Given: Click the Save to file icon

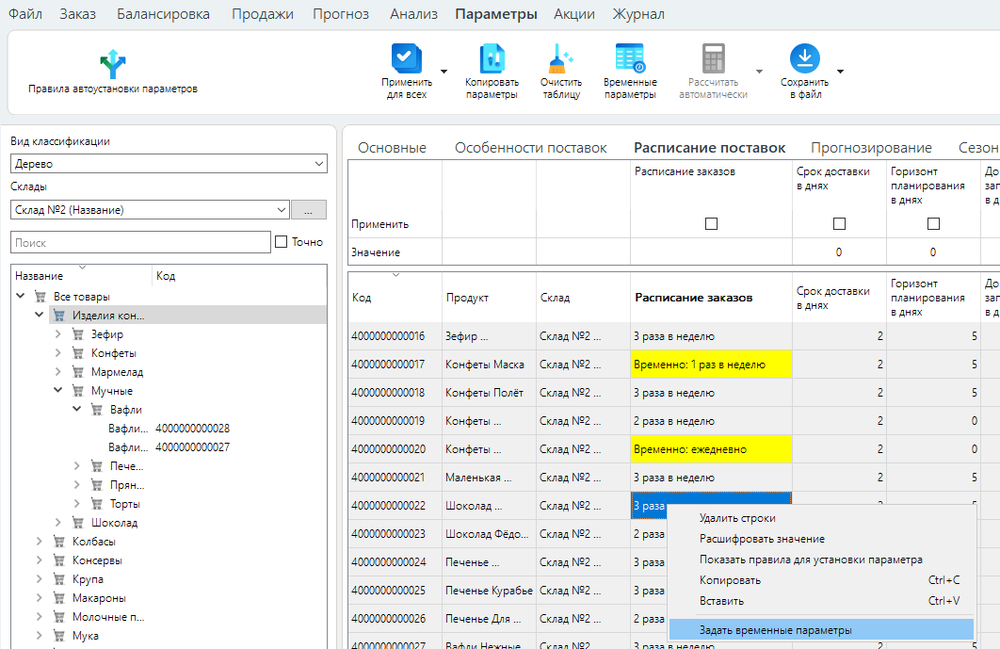Looking at the screenshot, I should coord(804,58).
